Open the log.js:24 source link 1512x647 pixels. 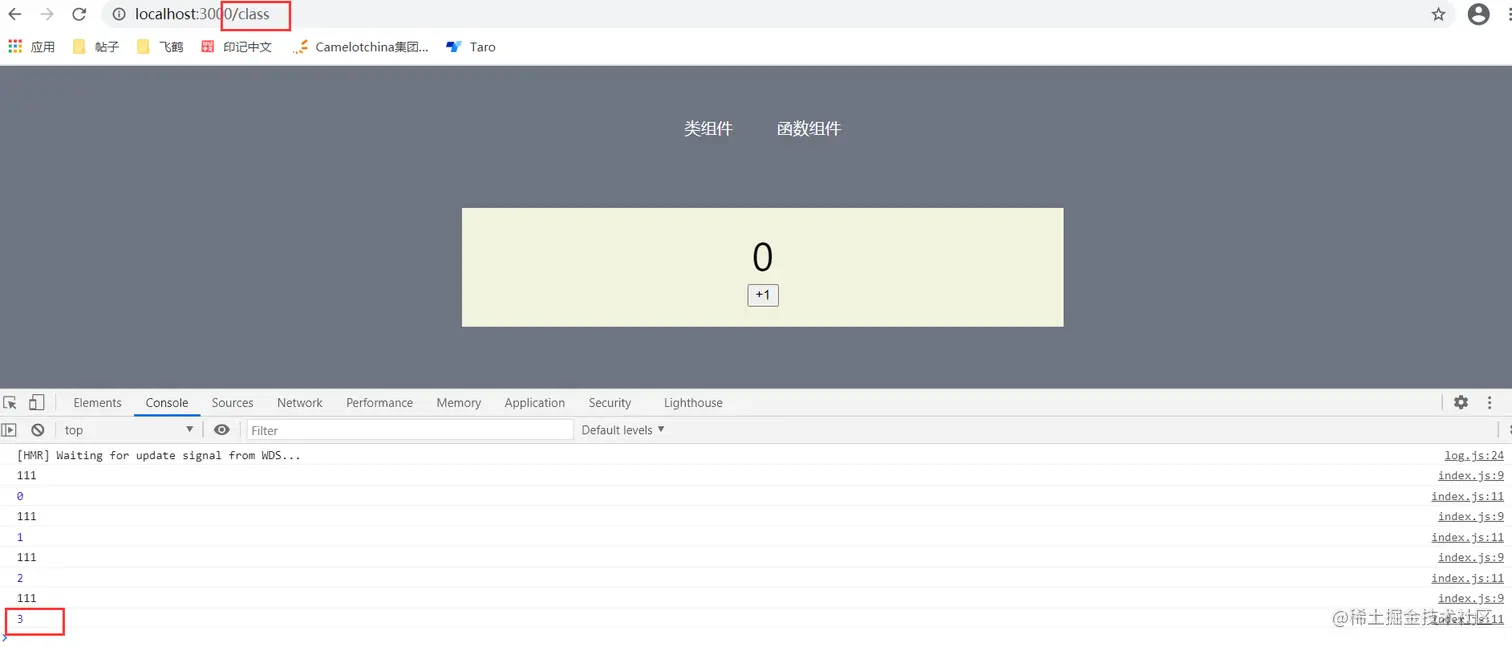[x=1474, y=455]
